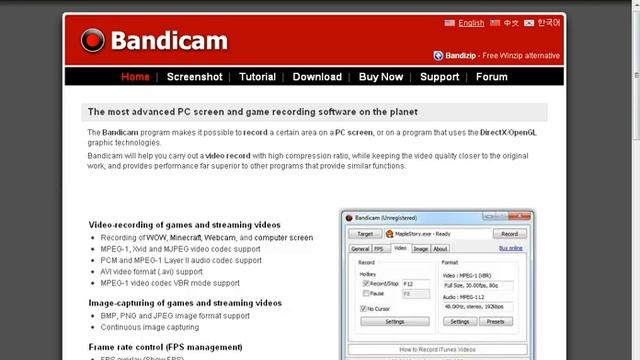Open the Support menu item
This screenshot has height=360, width=640.
440,77
